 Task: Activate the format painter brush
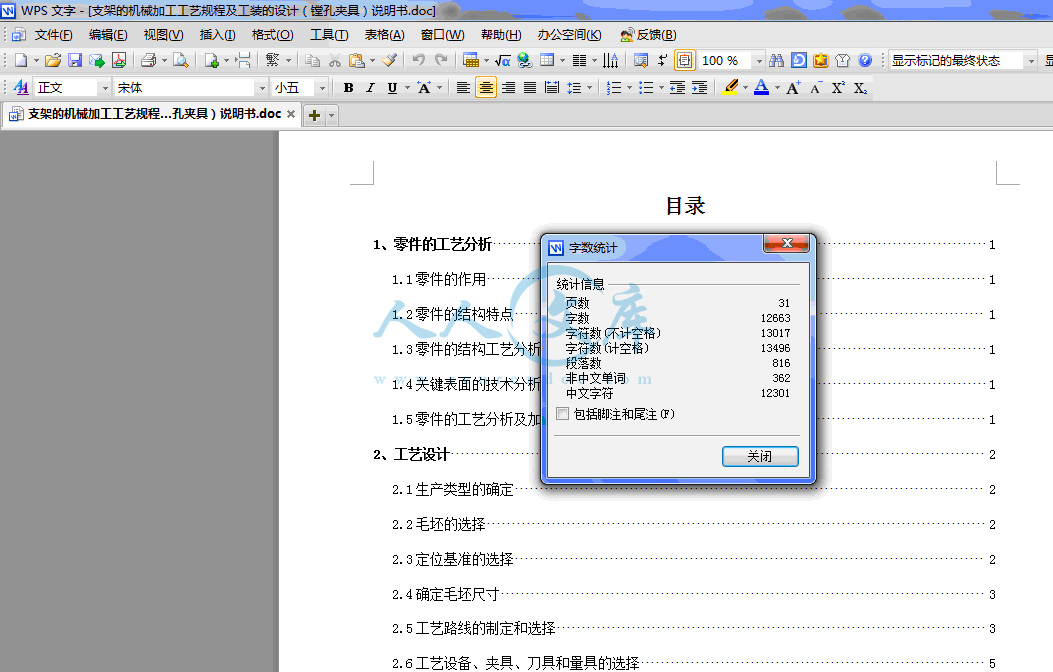[390, 60]
